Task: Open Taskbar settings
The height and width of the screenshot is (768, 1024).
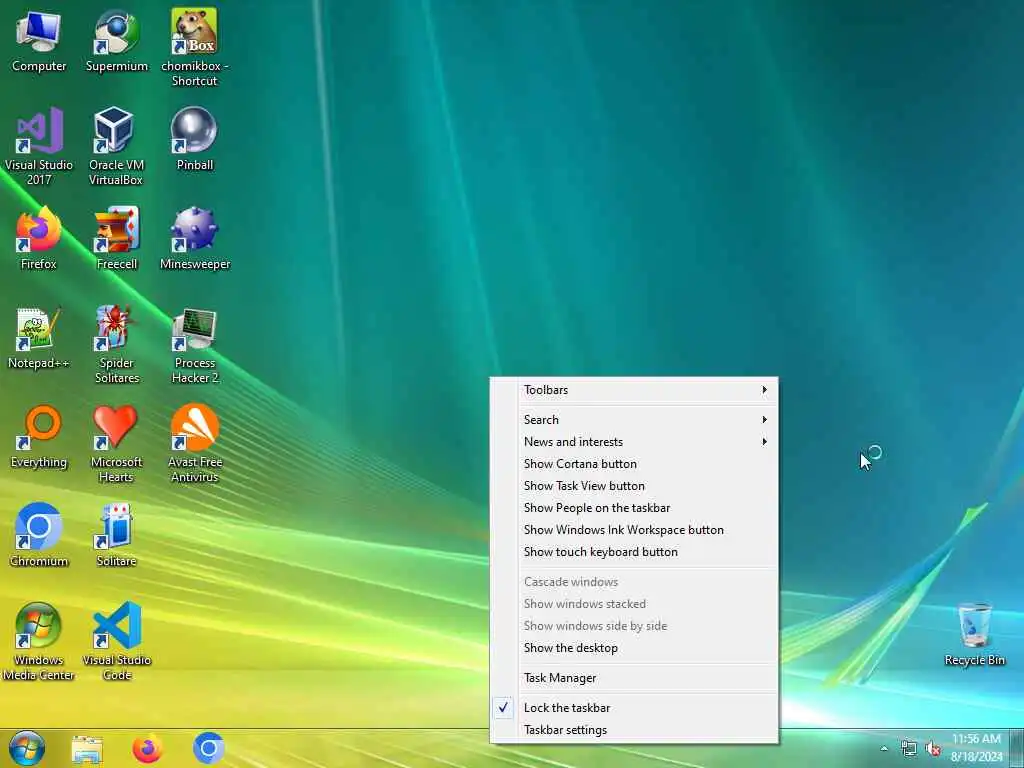Action: (x=634, y=729)
